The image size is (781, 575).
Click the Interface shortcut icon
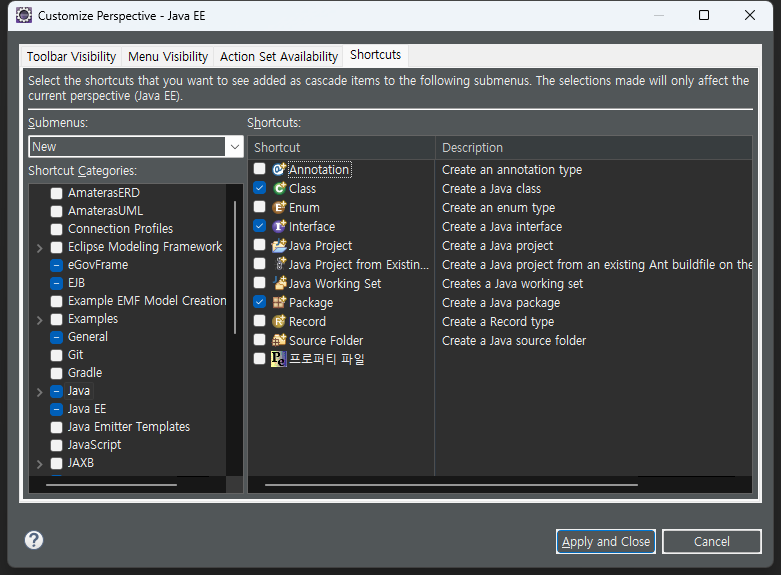[279, 226]
